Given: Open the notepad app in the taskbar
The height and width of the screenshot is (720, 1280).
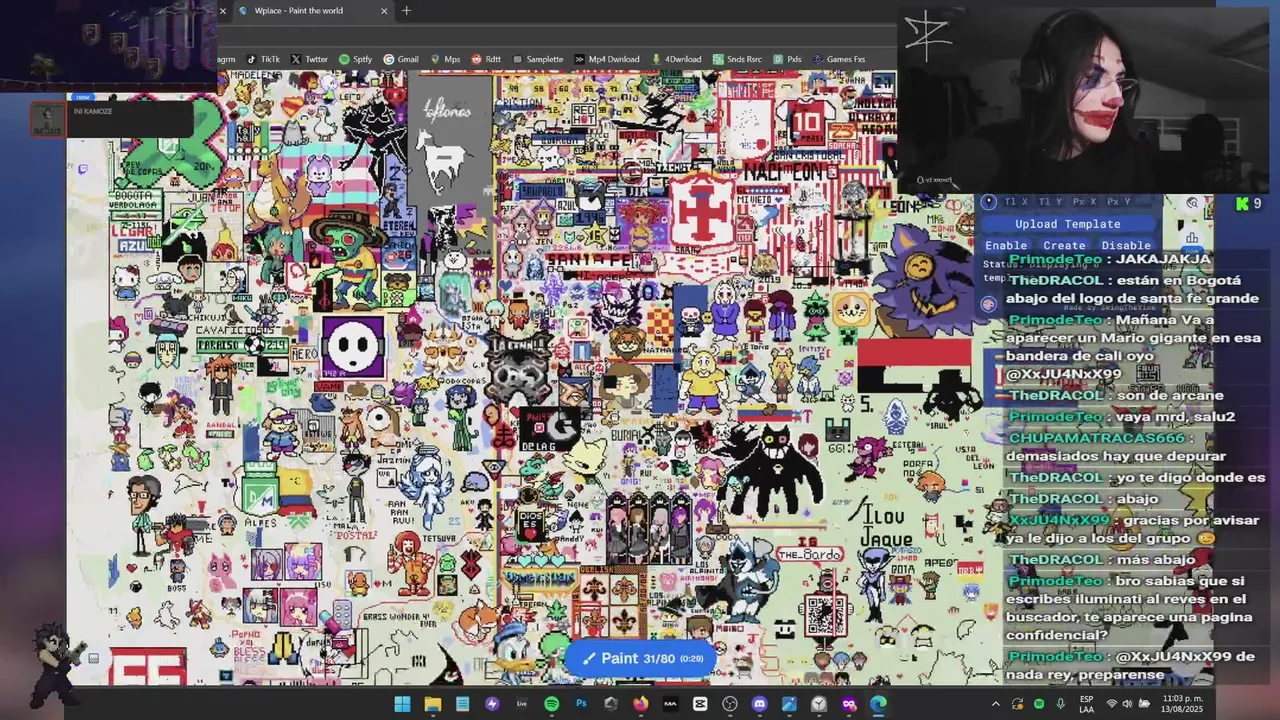Looking at the screenshot, I should (462, 704).
